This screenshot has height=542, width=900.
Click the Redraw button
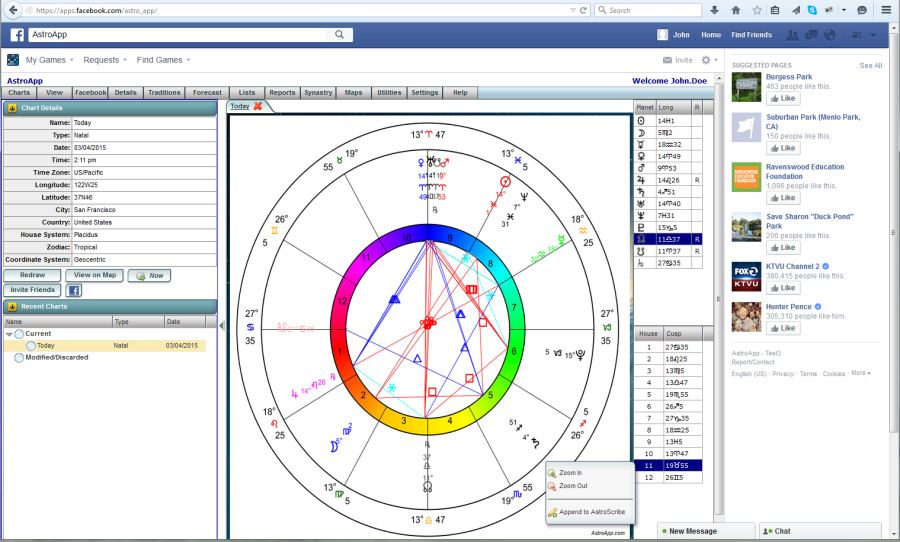(33, 275)
